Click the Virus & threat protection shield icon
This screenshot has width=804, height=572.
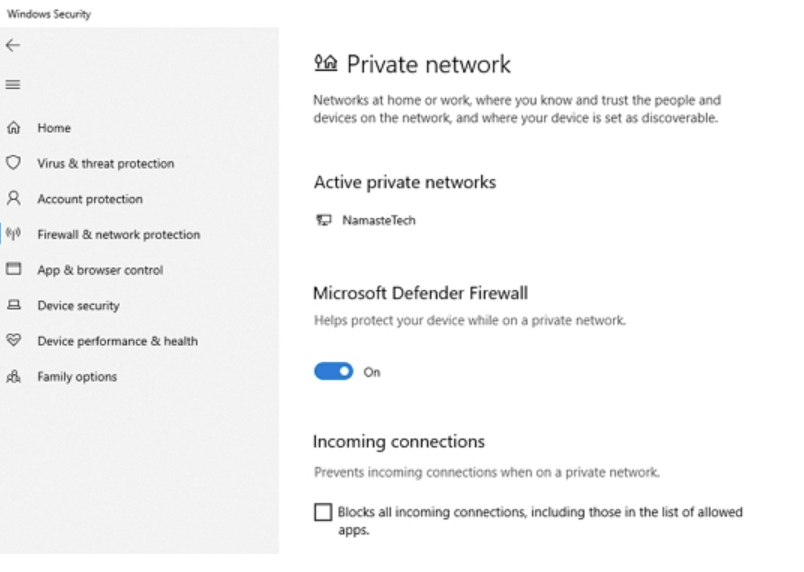coord(13,163)
